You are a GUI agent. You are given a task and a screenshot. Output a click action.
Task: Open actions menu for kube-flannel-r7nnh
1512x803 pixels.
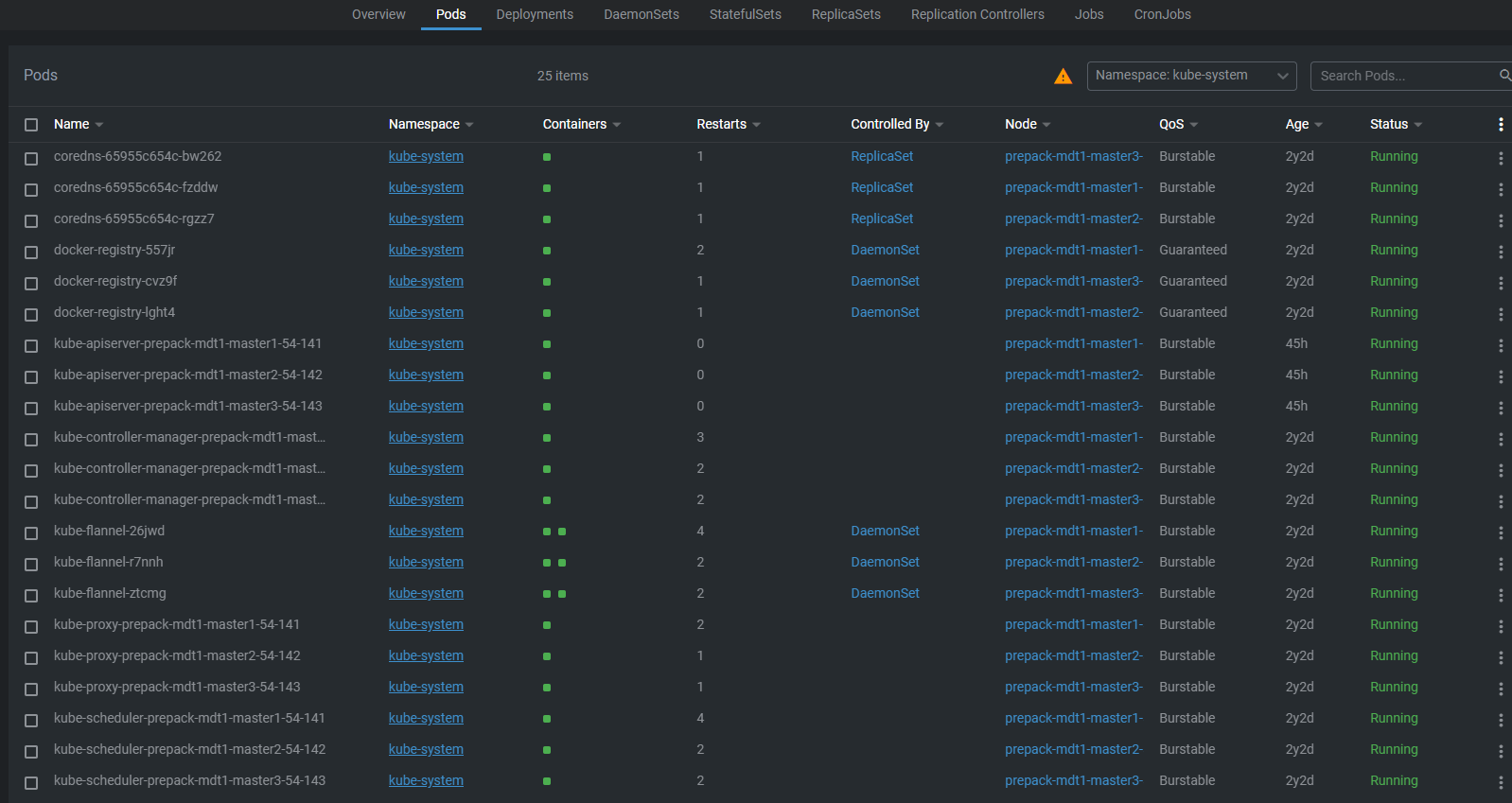pyautogui.click(x=1501, y=564)
